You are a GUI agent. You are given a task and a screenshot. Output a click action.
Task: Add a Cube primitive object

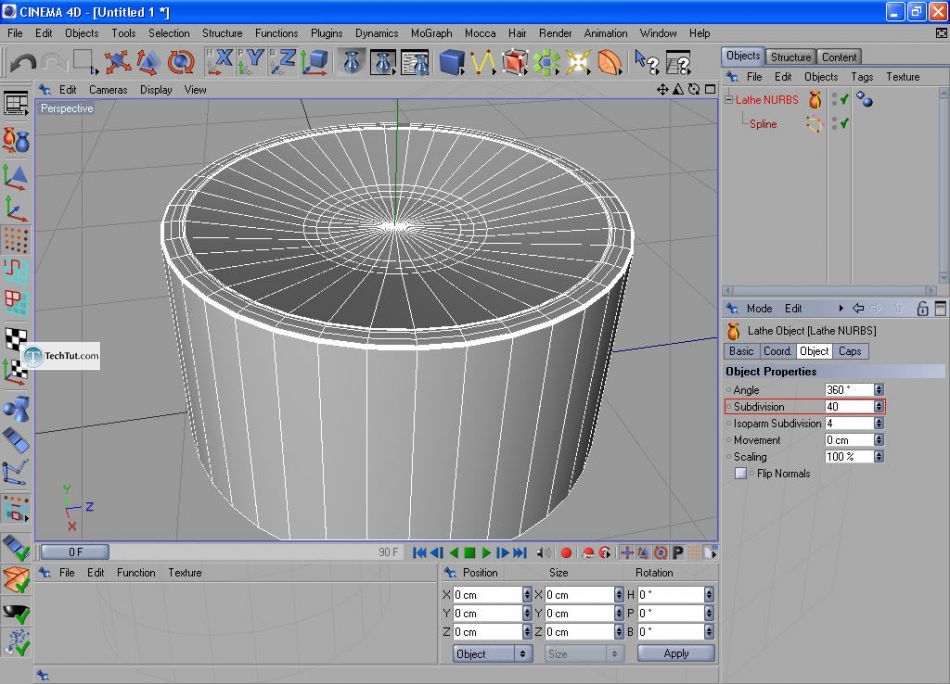[452, 62]
